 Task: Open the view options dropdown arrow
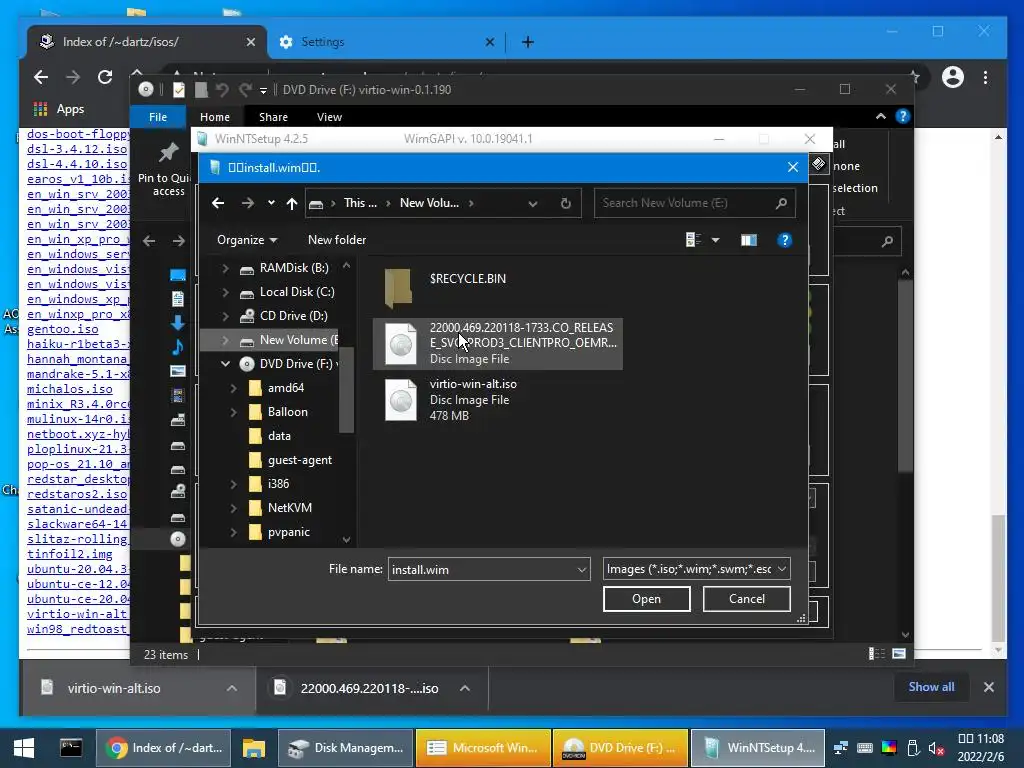pos(716,240)
